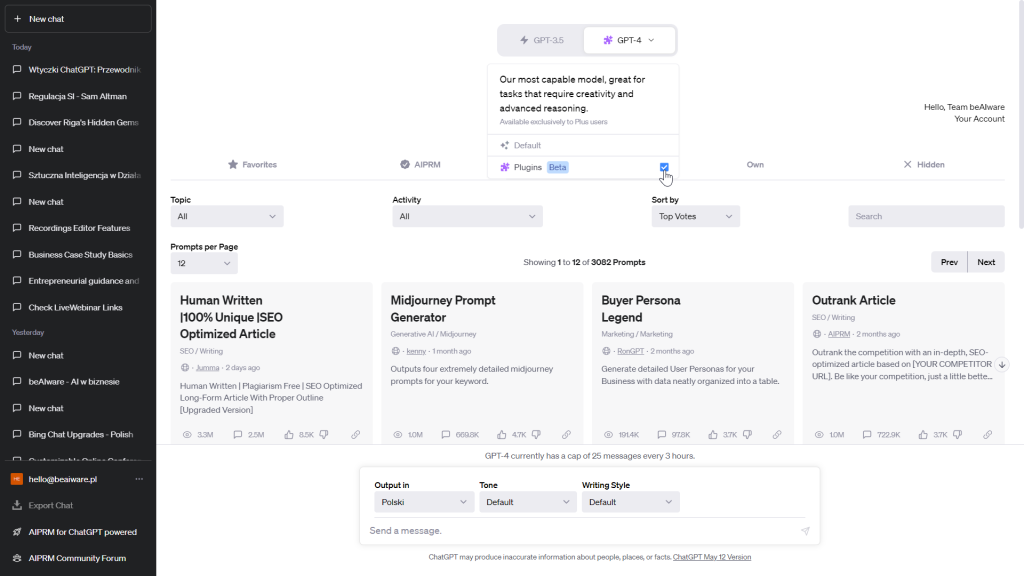The width and height of the screenshot is (1024, 576).
Task: Open the Topic filter dropdown
Action: point(227,216)
